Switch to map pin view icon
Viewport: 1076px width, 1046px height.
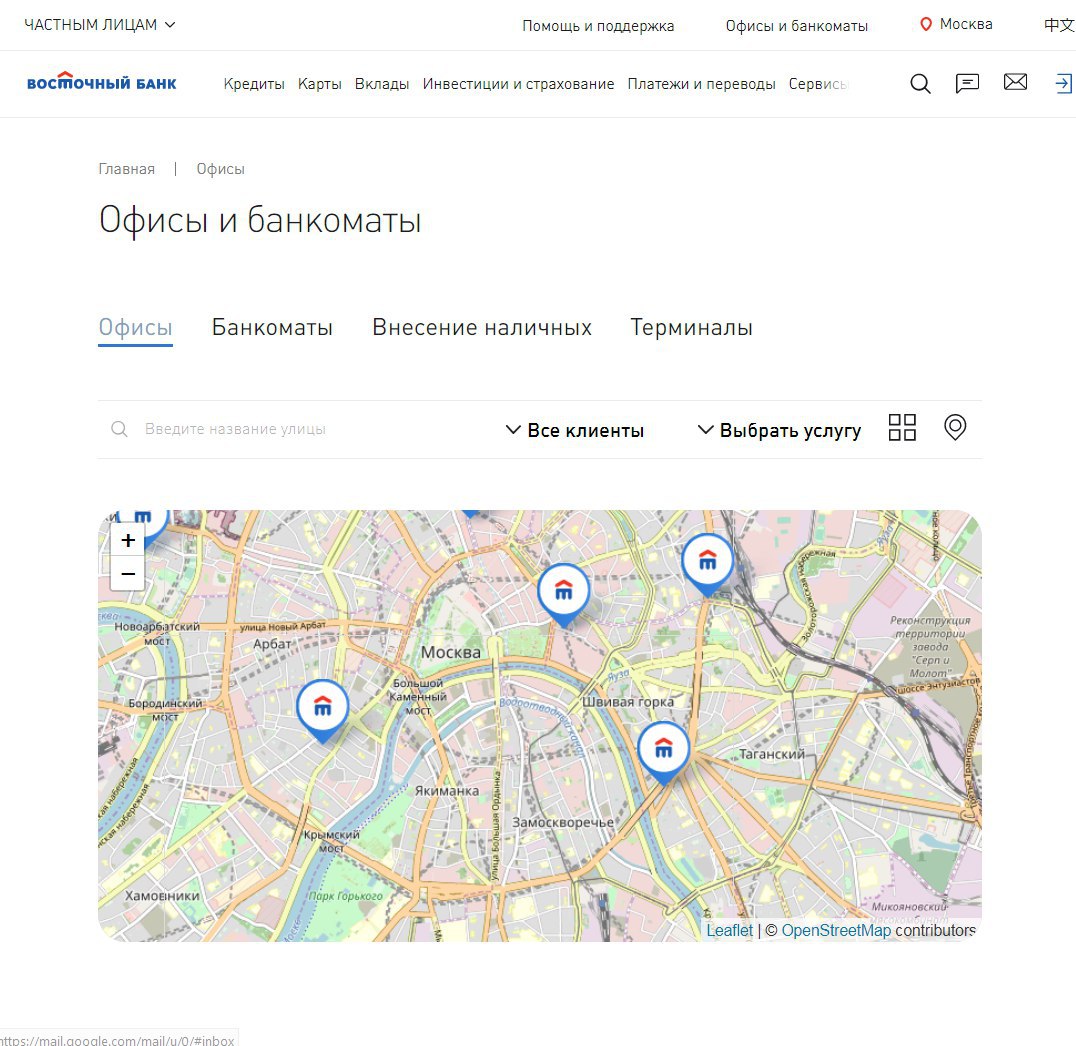point(955,427)
